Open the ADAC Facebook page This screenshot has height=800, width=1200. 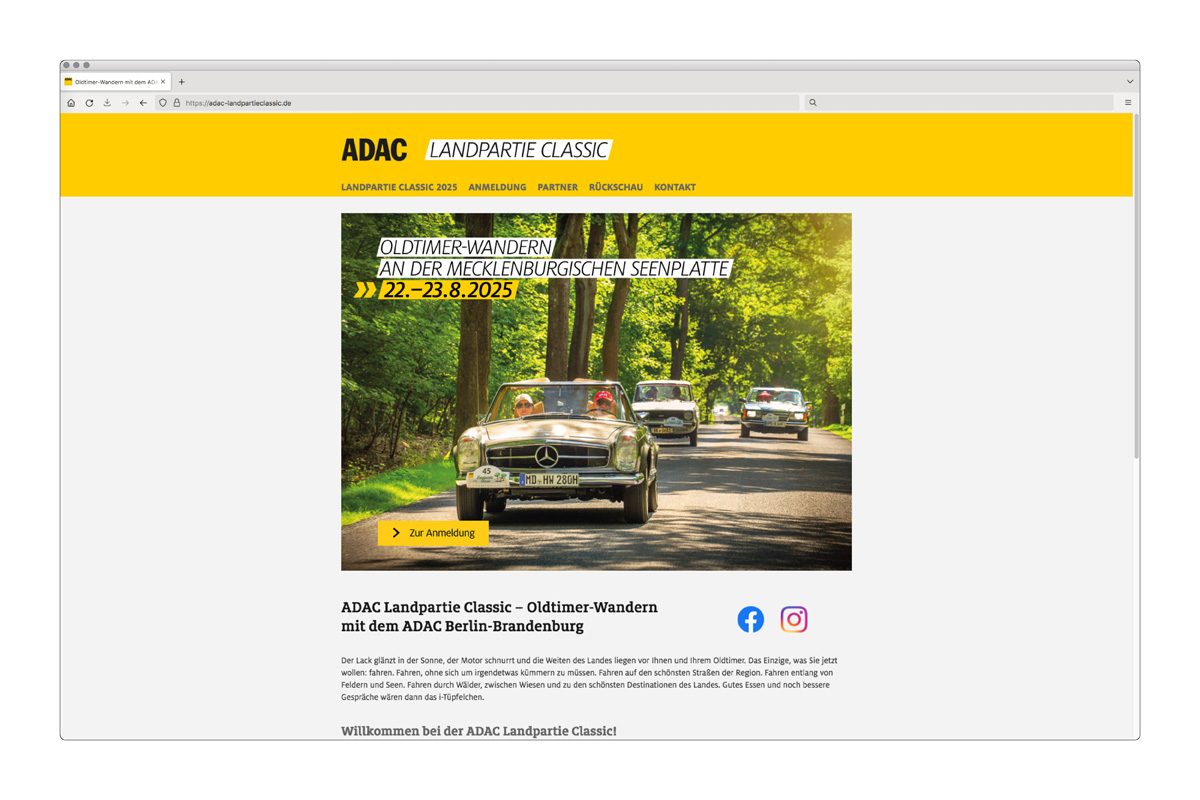751,620
